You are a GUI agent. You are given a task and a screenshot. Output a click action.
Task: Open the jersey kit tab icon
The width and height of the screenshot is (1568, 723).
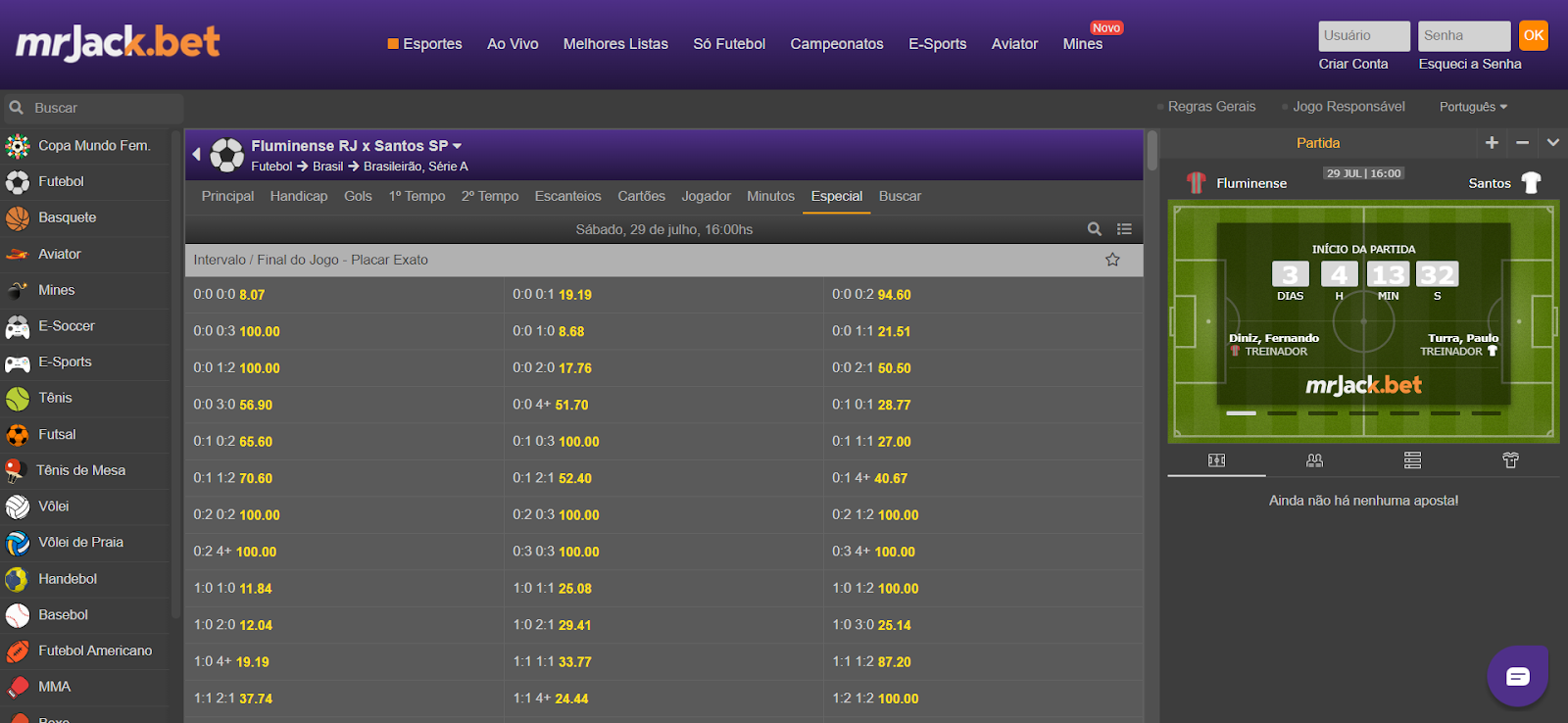tap(1510, 460)
